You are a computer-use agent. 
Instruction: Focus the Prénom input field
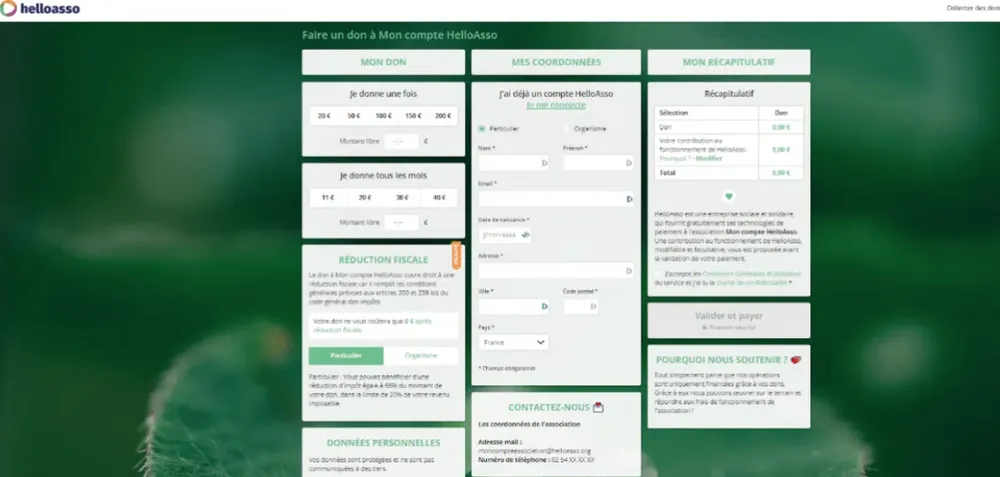[x=598, y=163]
